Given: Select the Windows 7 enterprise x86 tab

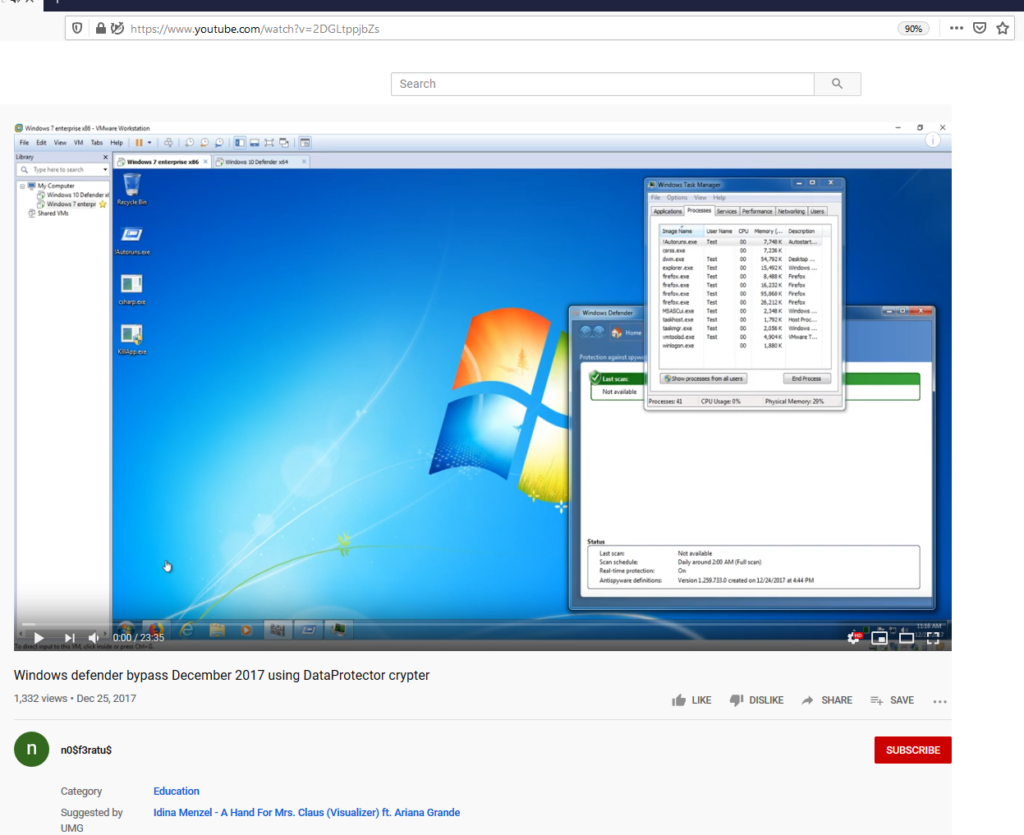Looking at the screenshot, I should [163, 161].
